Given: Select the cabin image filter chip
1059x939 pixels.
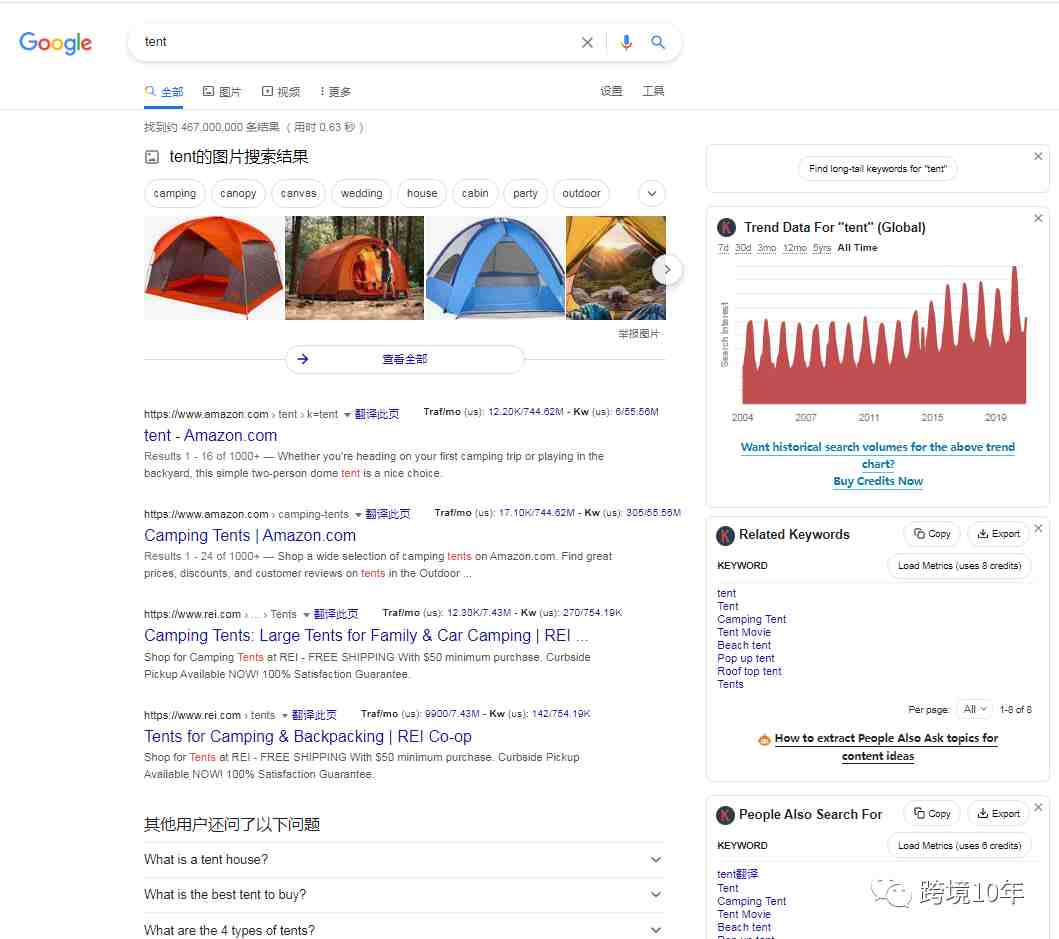Looking at the screenshot, I should pos(475,194).
